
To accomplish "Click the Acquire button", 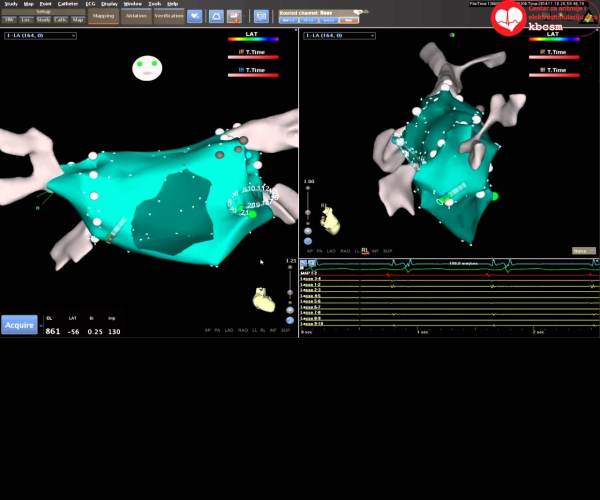I will [x=20, y=325].
